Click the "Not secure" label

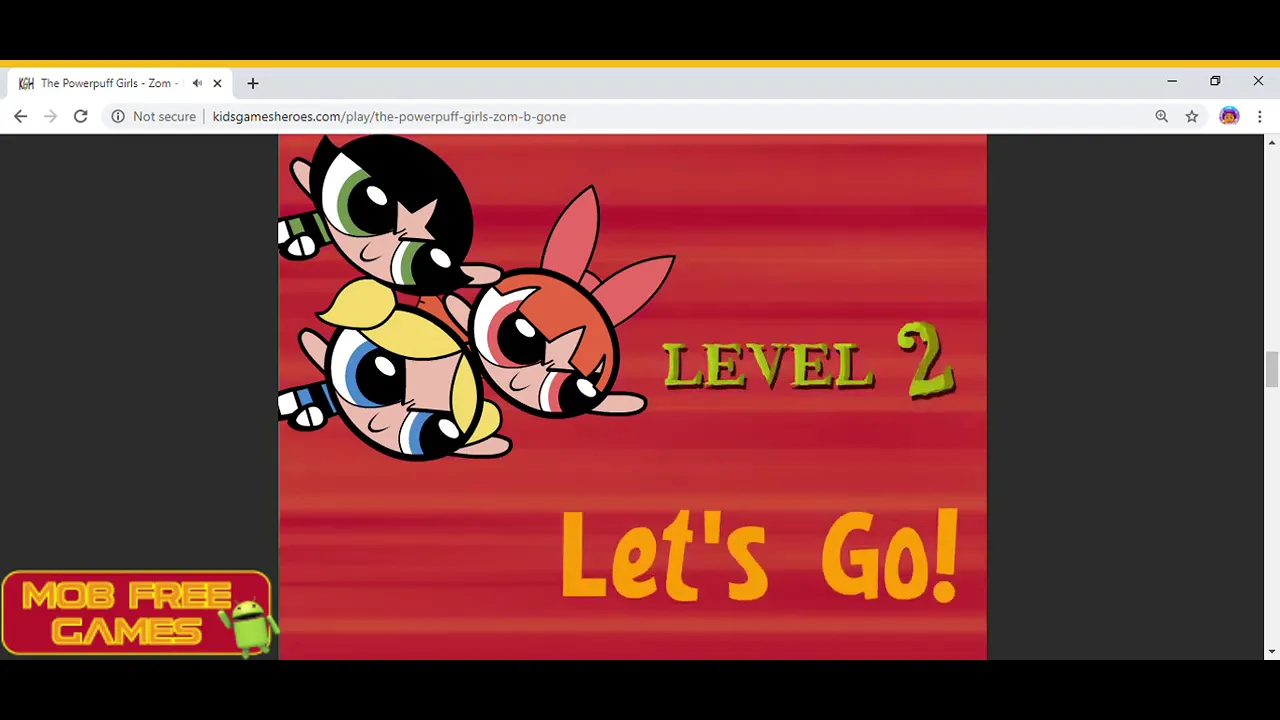(164, 116)
